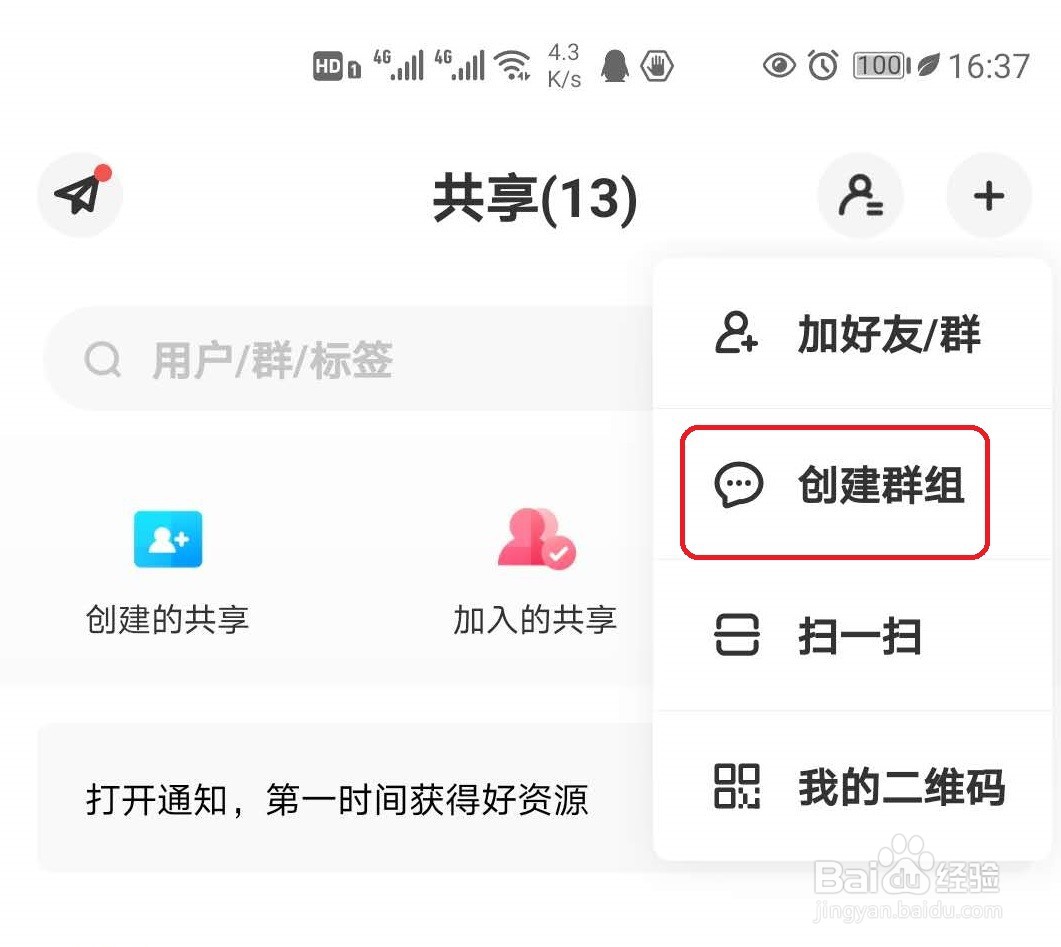
Task: Tap the 加入的共享 label
Action: click(x=535, y=619)
